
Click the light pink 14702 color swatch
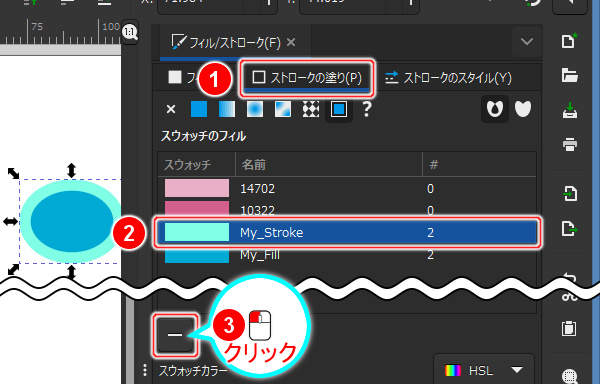click(197, 189)
